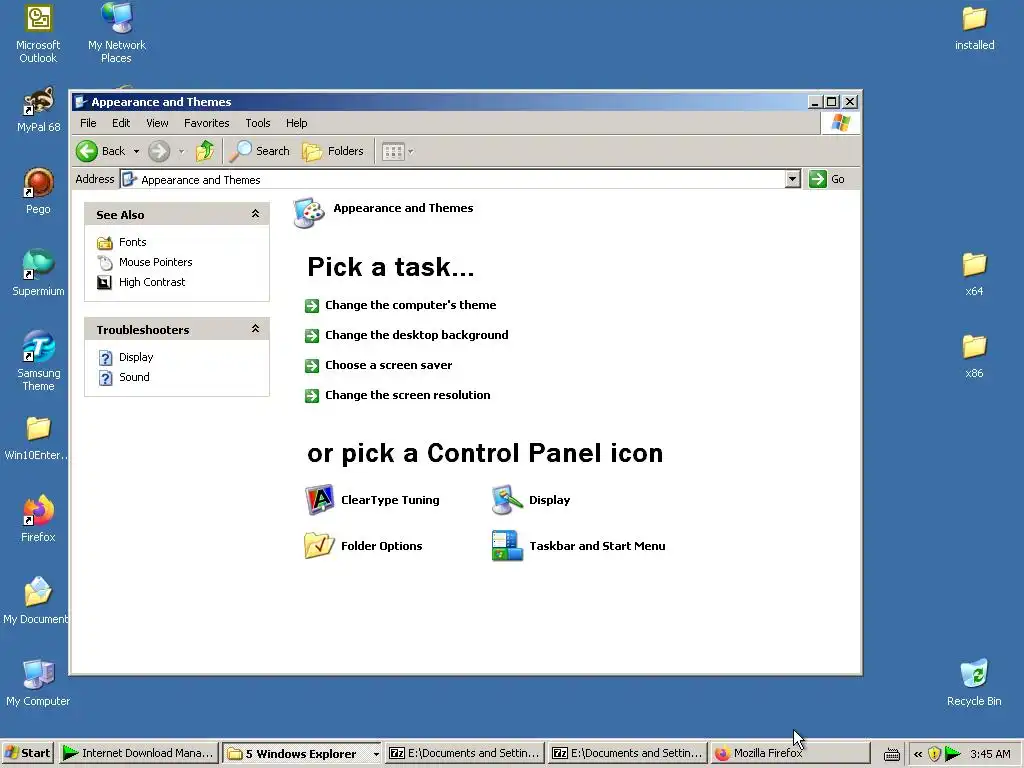Toggle the Folders pane button
This screenshot has height=768, width=1024.
coord(333,151)
